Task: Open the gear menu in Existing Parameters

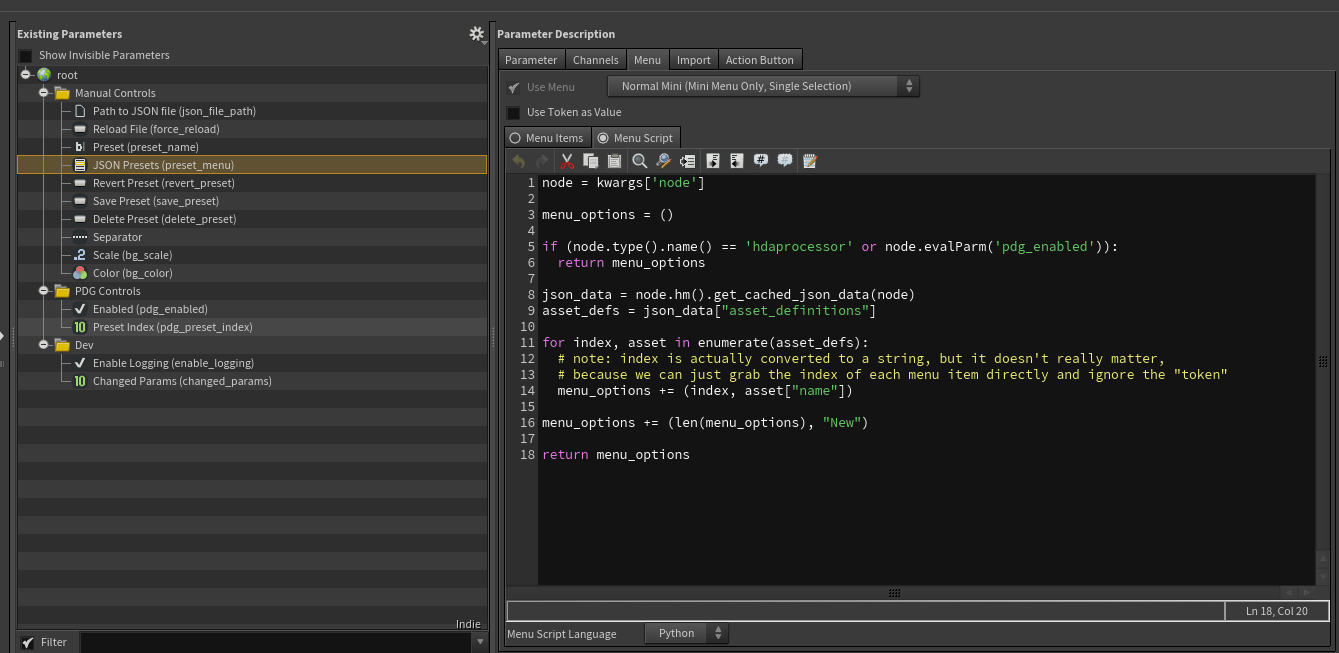Action: (x=477, y=34)
